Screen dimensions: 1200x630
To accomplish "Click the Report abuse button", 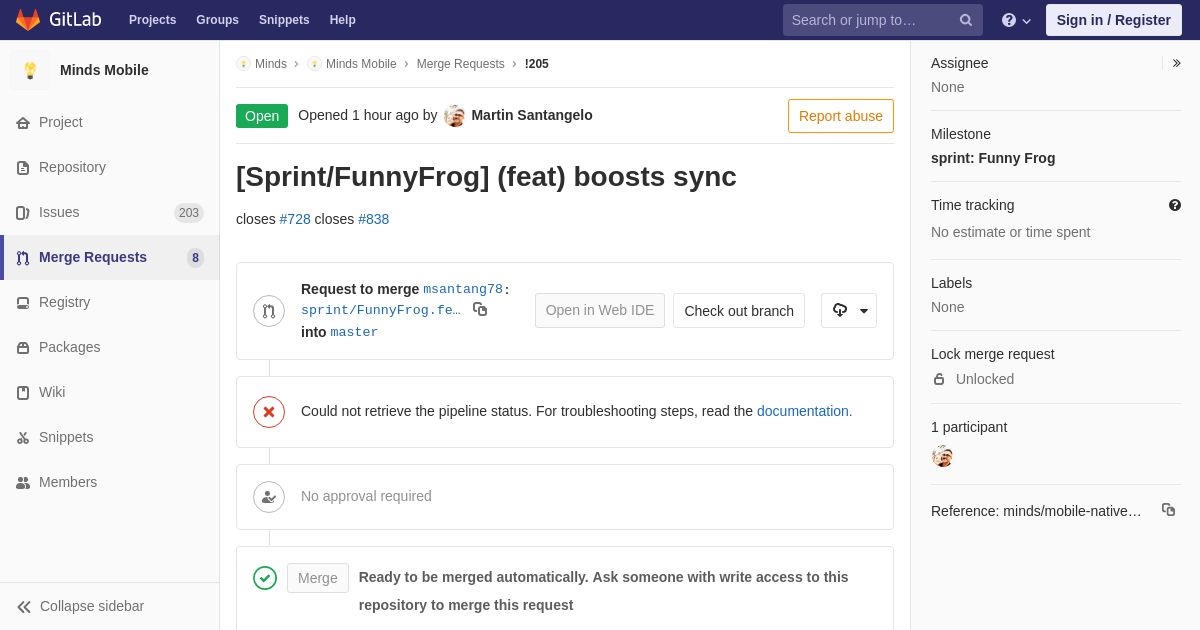I will [841, 116].
